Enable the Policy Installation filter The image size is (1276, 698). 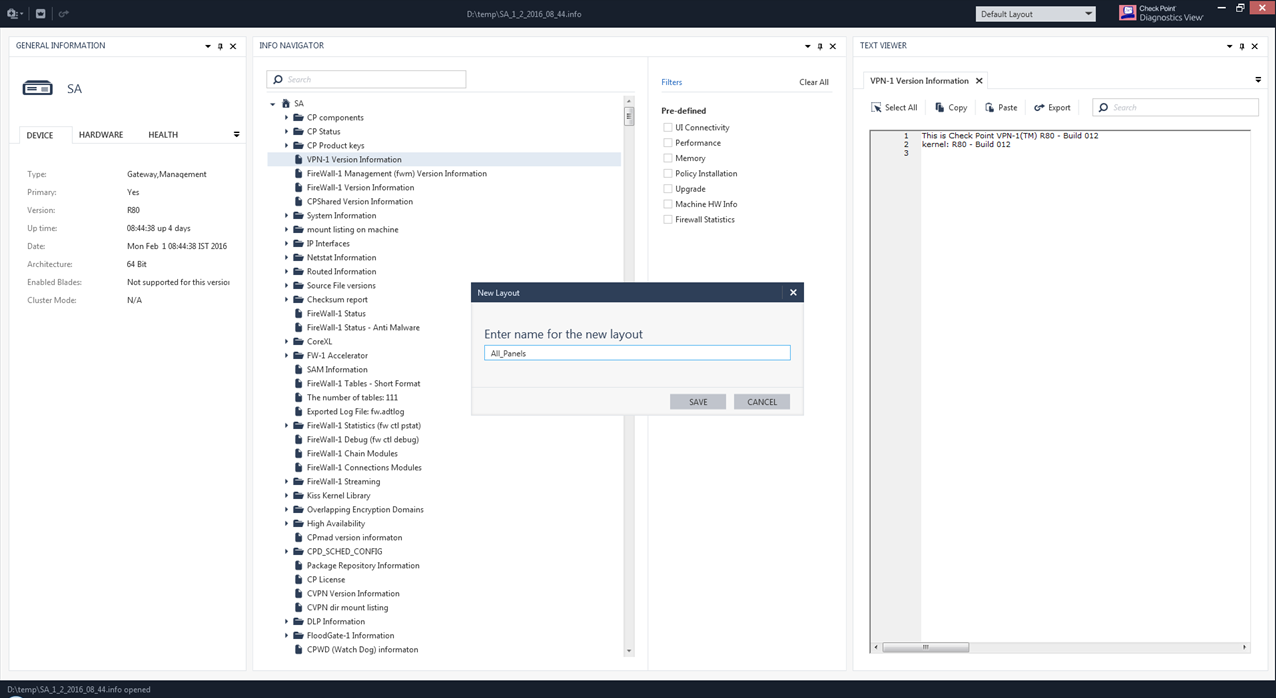[x=667, y=174]
